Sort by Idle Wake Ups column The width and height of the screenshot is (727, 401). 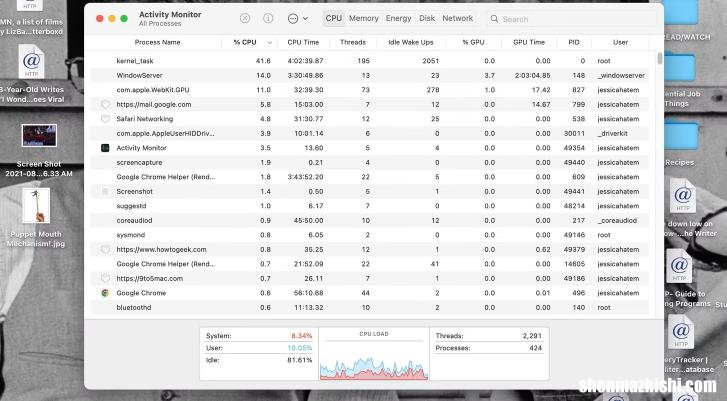tap(411, 42)
